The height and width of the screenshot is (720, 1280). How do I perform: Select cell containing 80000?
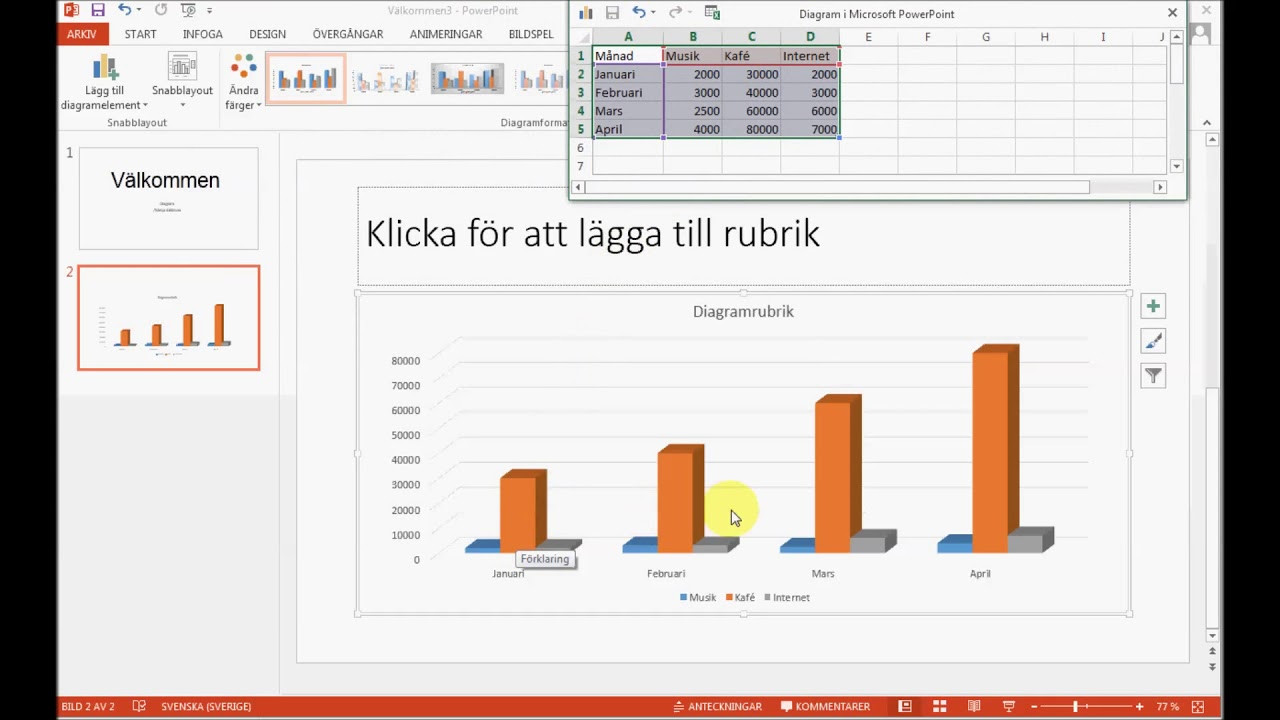(751, 129)
